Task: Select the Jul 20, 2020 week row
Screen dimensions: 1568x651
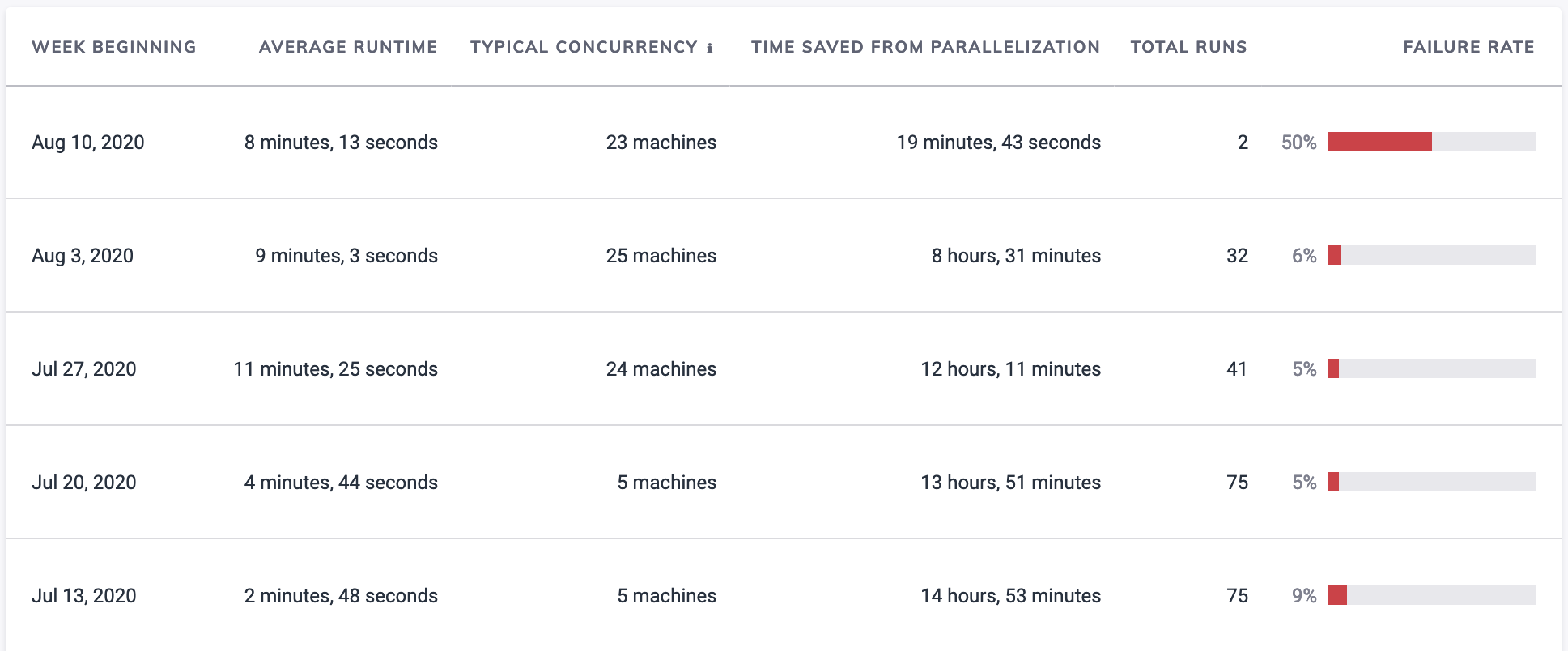Action: (84, 483)
